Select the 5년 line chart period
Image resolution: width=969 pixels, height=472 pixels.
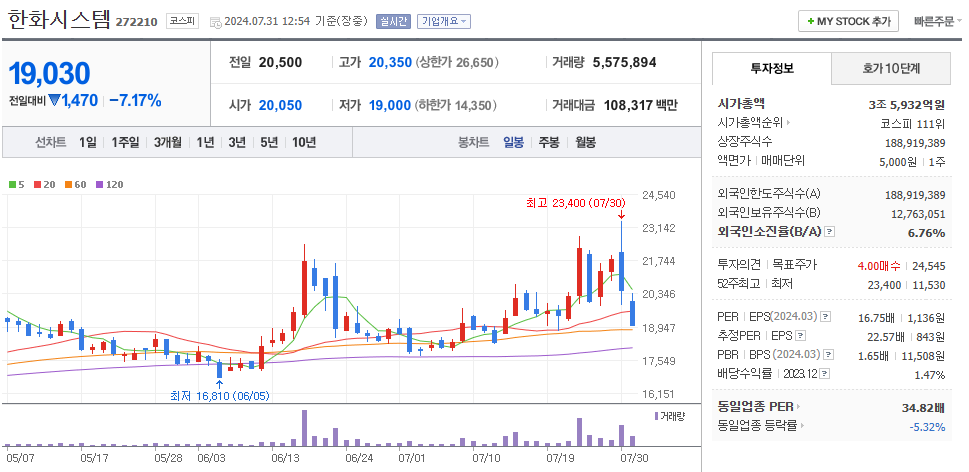point(269,142)
